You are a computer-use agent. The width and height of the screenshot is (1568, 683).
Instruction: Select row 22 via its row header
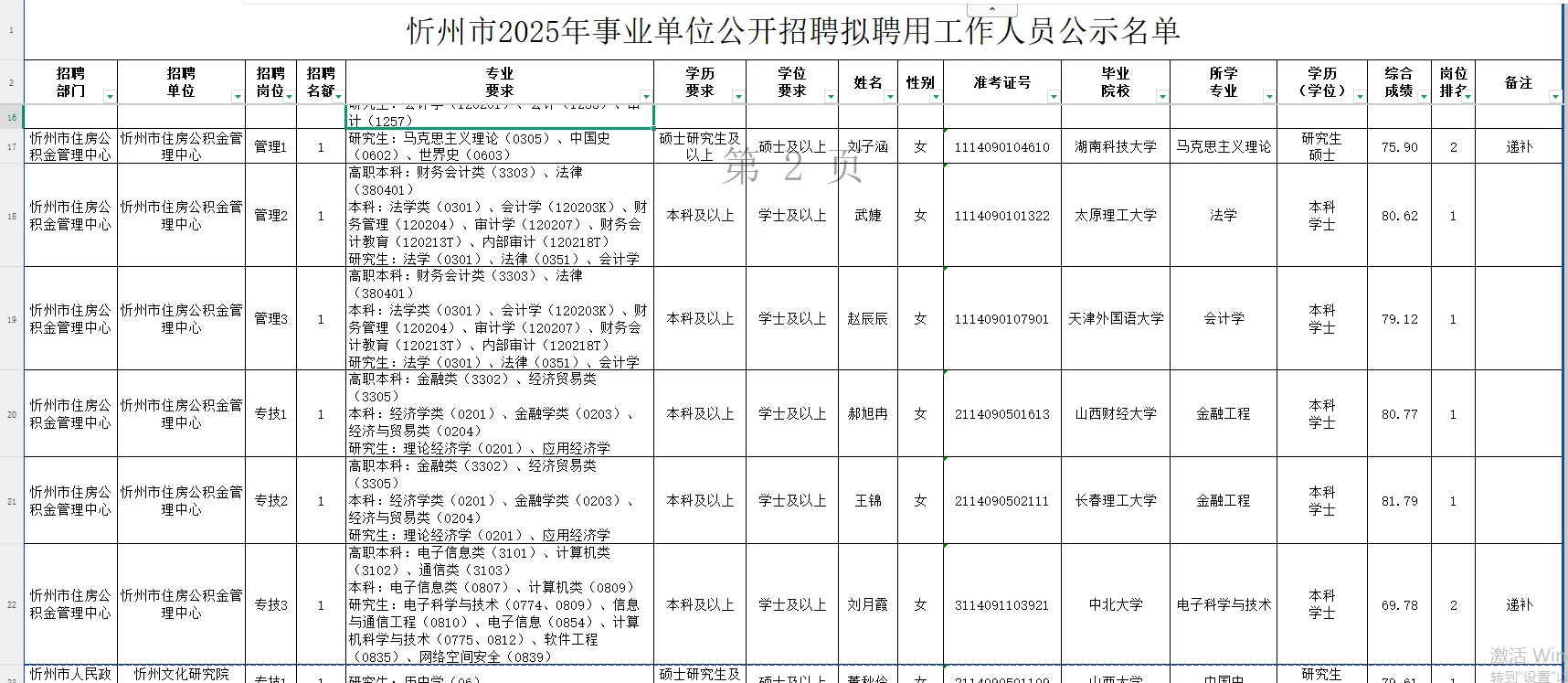(x=12, y=604)
